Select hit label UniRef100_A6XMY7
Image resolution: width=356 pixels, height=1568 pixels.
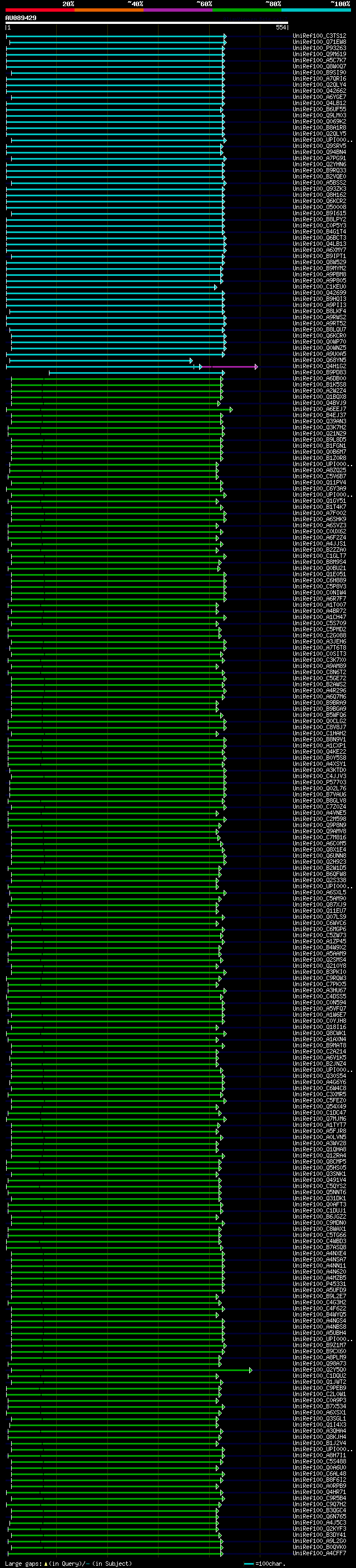[319, 250]
